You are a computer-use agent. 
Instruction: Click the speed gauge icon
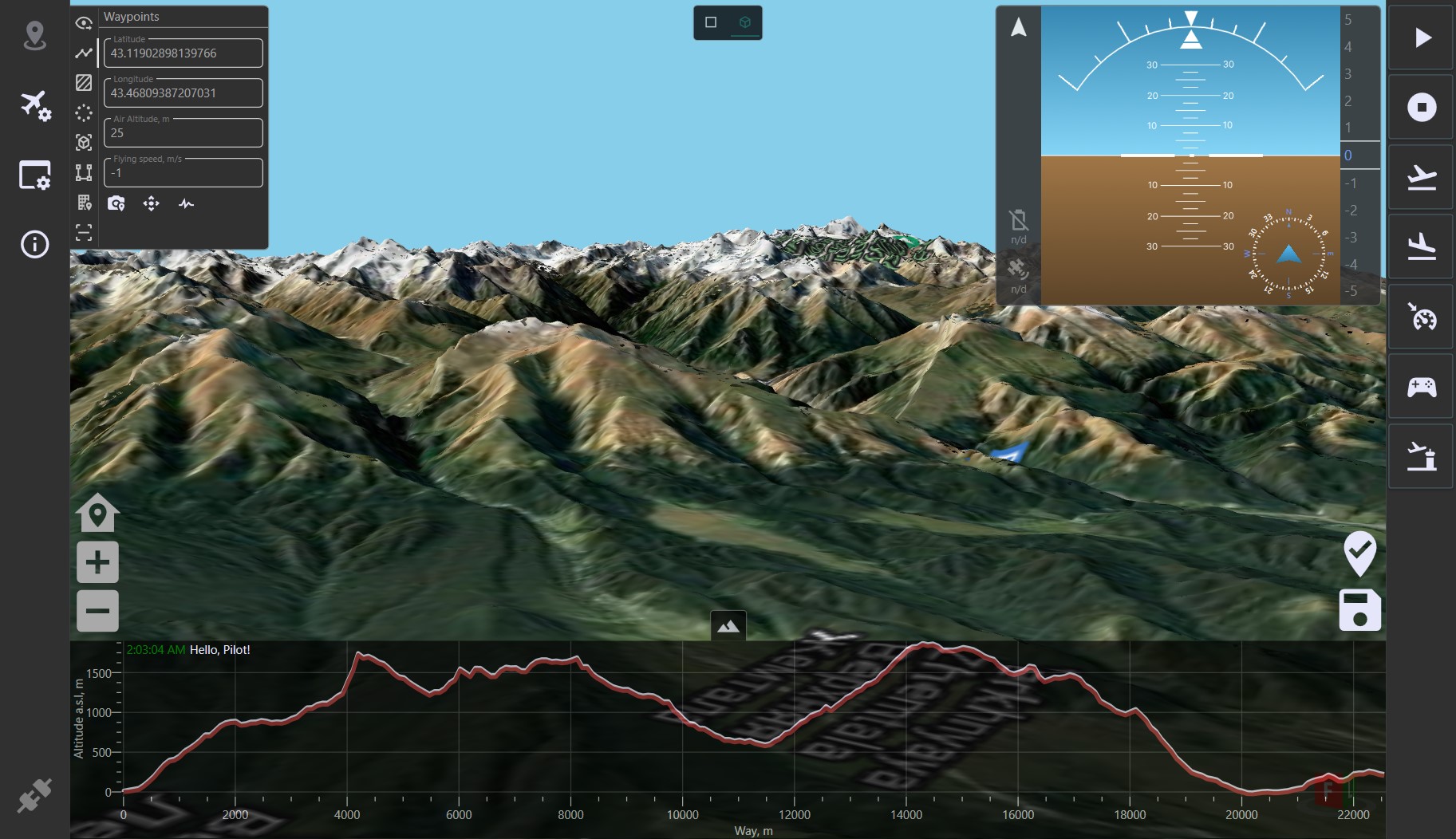coord(1421,317)
